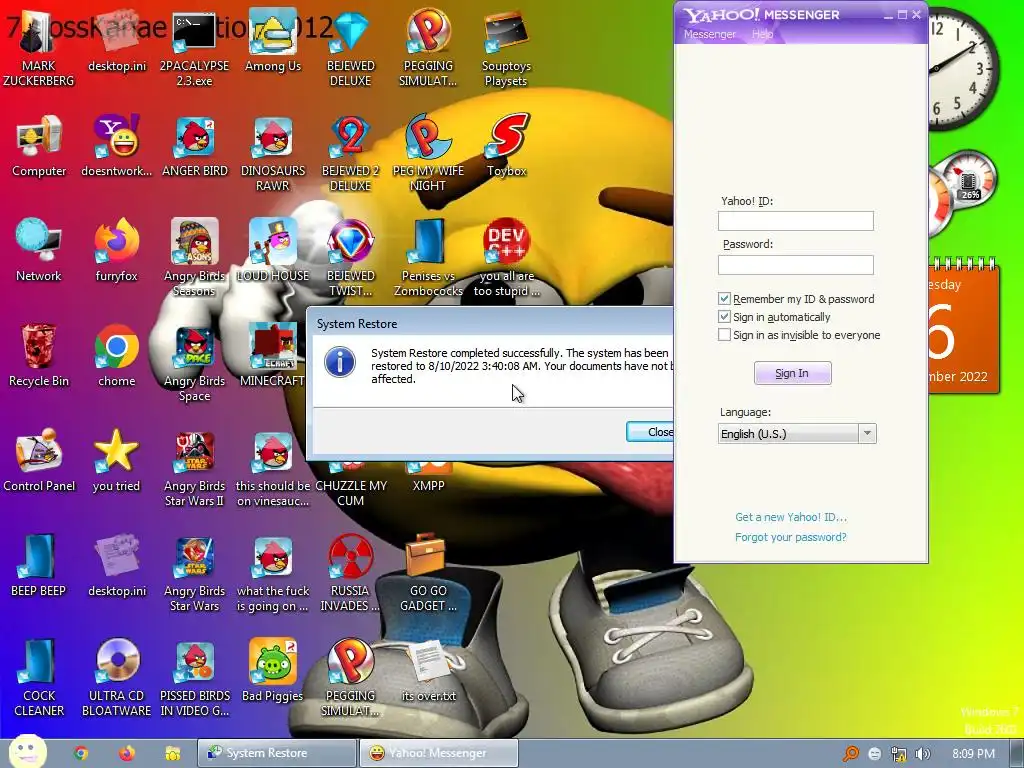Close the System Restore dialog
The width and height of the screenshot is (1024, 768).
pos(650,432)
